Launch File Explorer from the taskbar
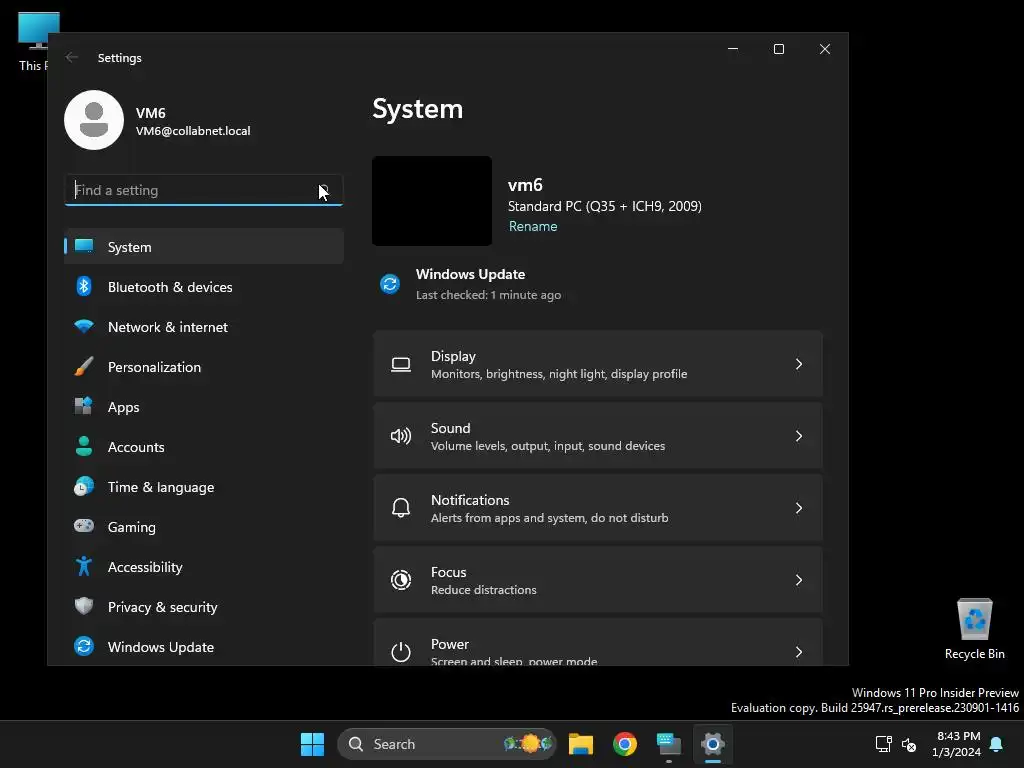Viewport: 1024px width, 768px height. click(581, 744)
